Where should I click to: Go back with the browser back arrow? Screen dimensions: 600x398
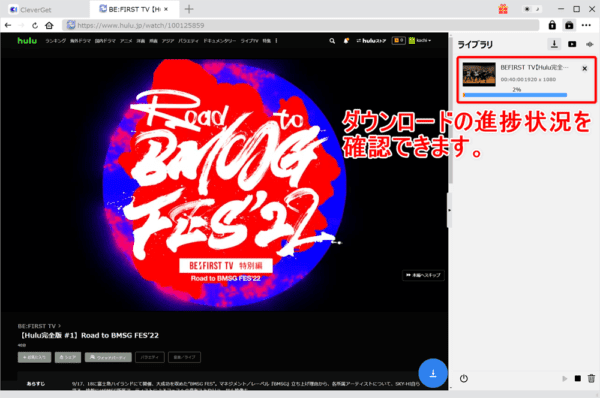pyautogui.click(x=8, y=25)
